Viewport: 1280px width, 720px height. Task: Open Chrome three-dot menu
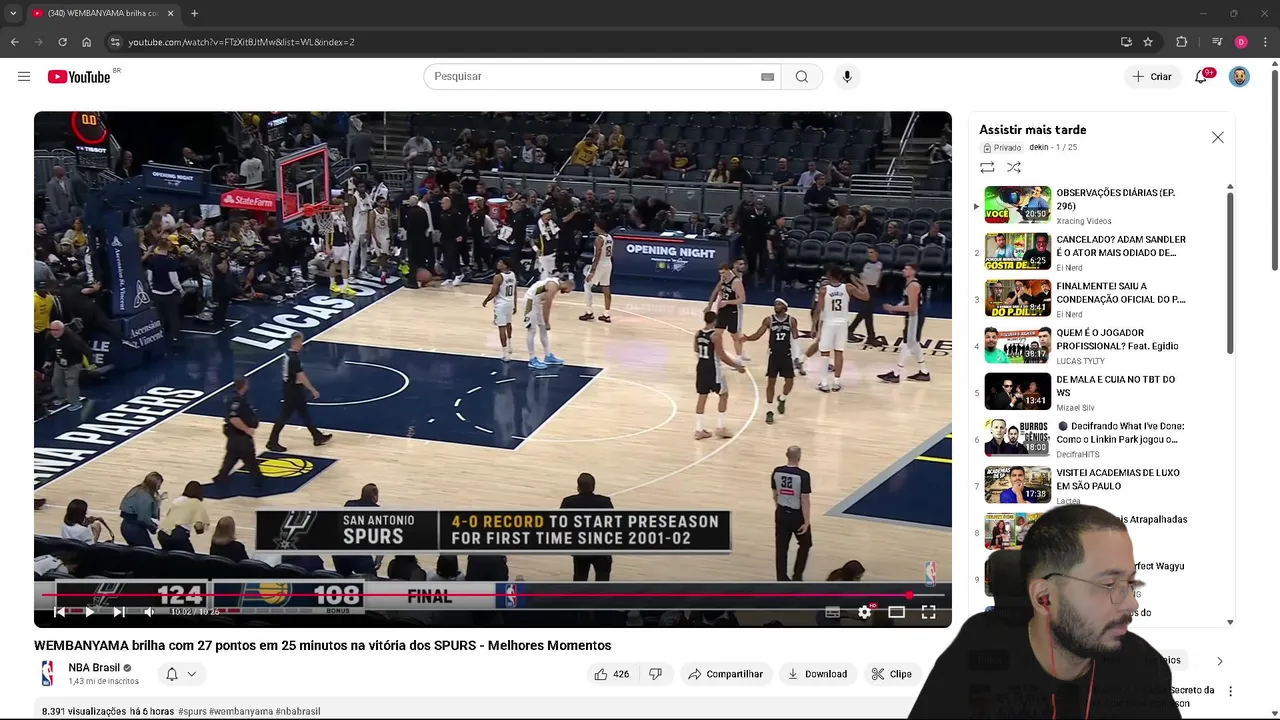coord(1266,42)
